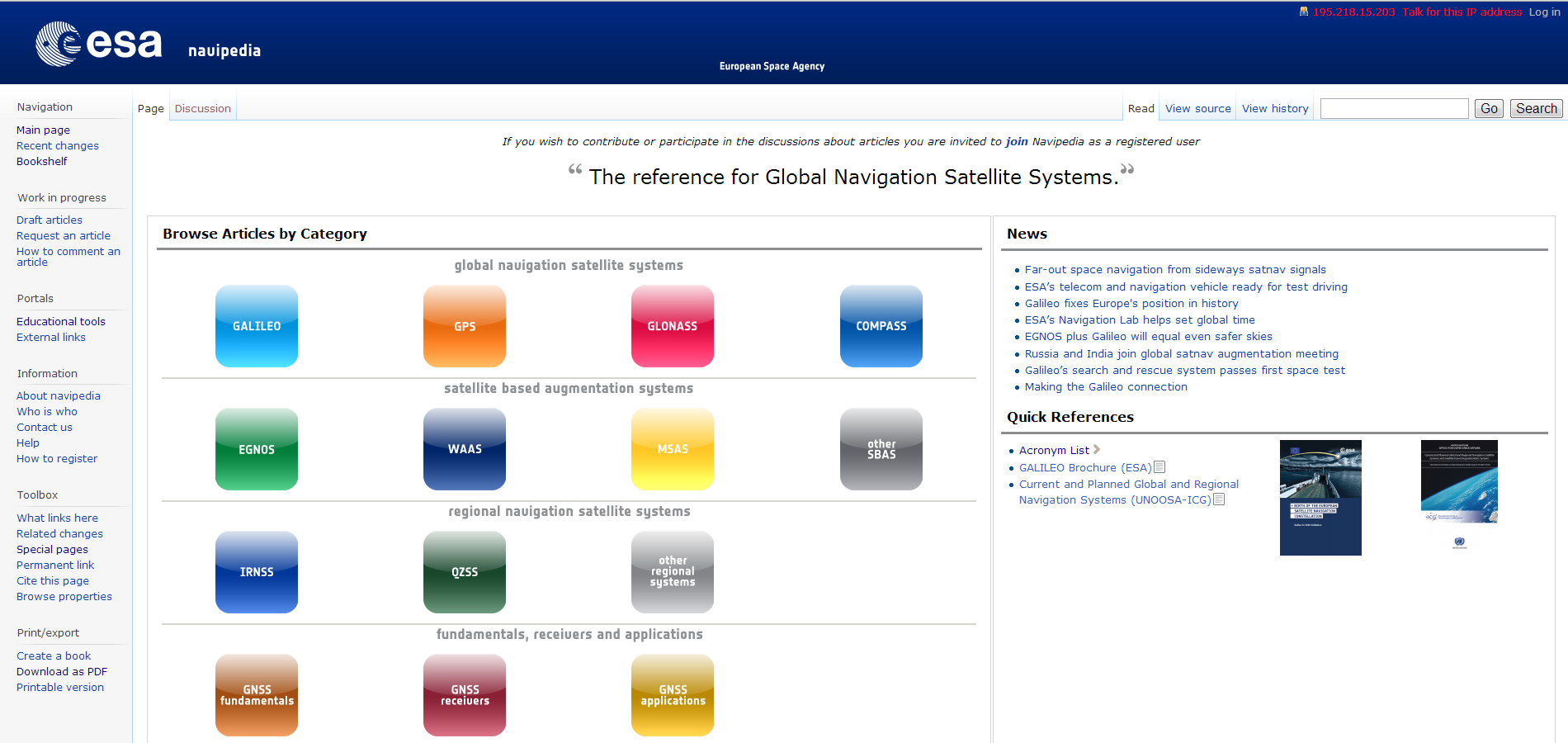Go to Main page in sidebar

tap(43, 130)
